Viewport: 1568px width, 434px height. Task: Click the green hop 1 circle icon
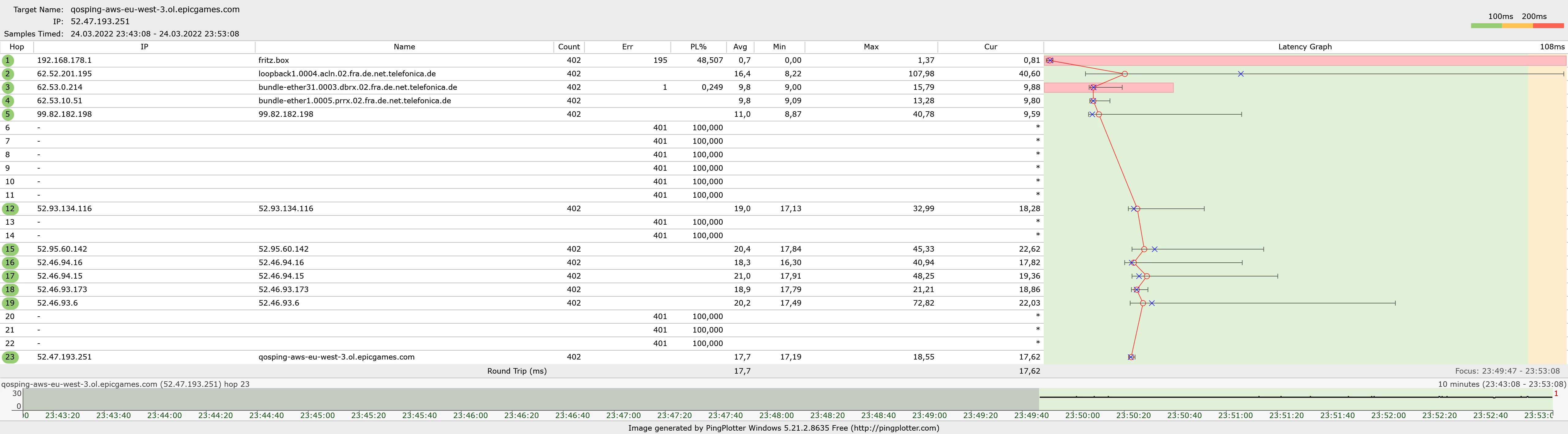point(8,60)
